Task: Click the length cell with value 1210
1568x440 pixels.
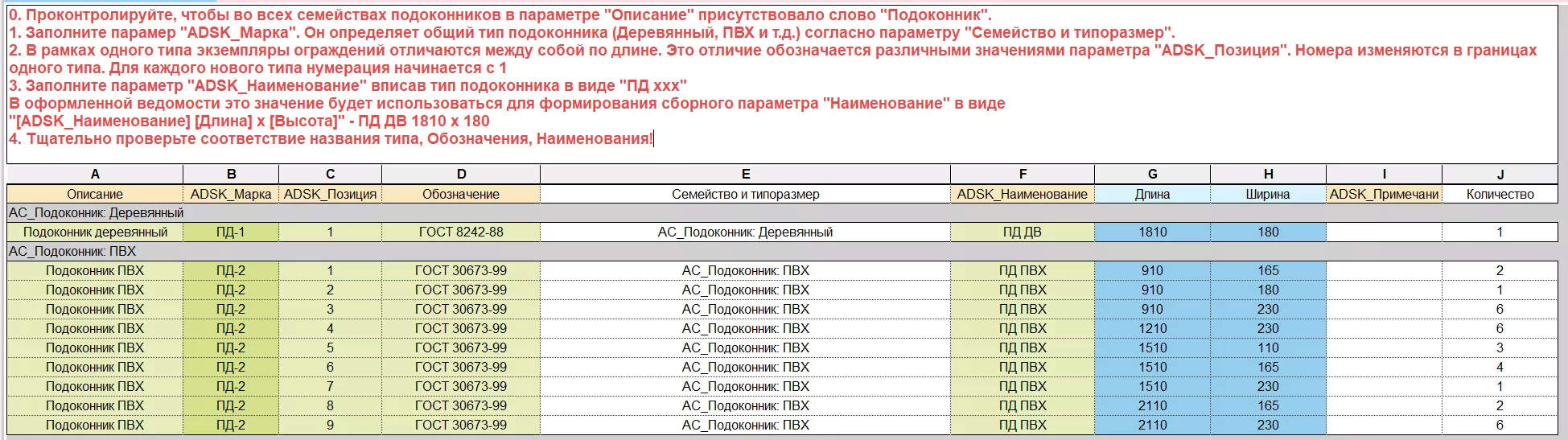Action: tap(1152, 328)
